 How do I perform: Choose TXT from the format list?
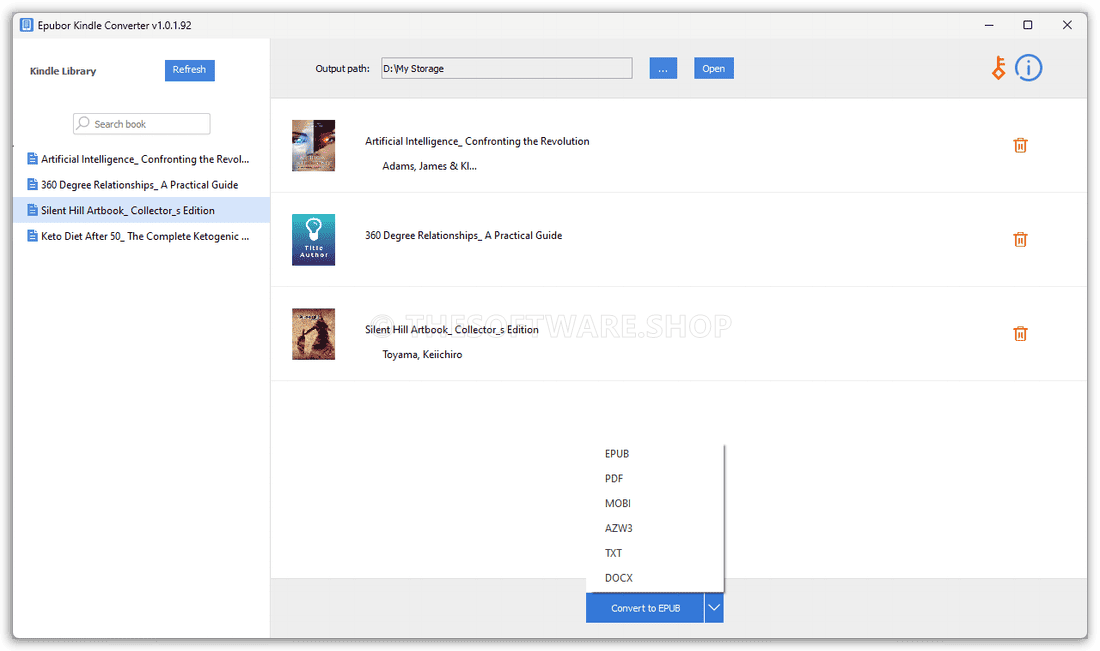[x=613, y=553]
